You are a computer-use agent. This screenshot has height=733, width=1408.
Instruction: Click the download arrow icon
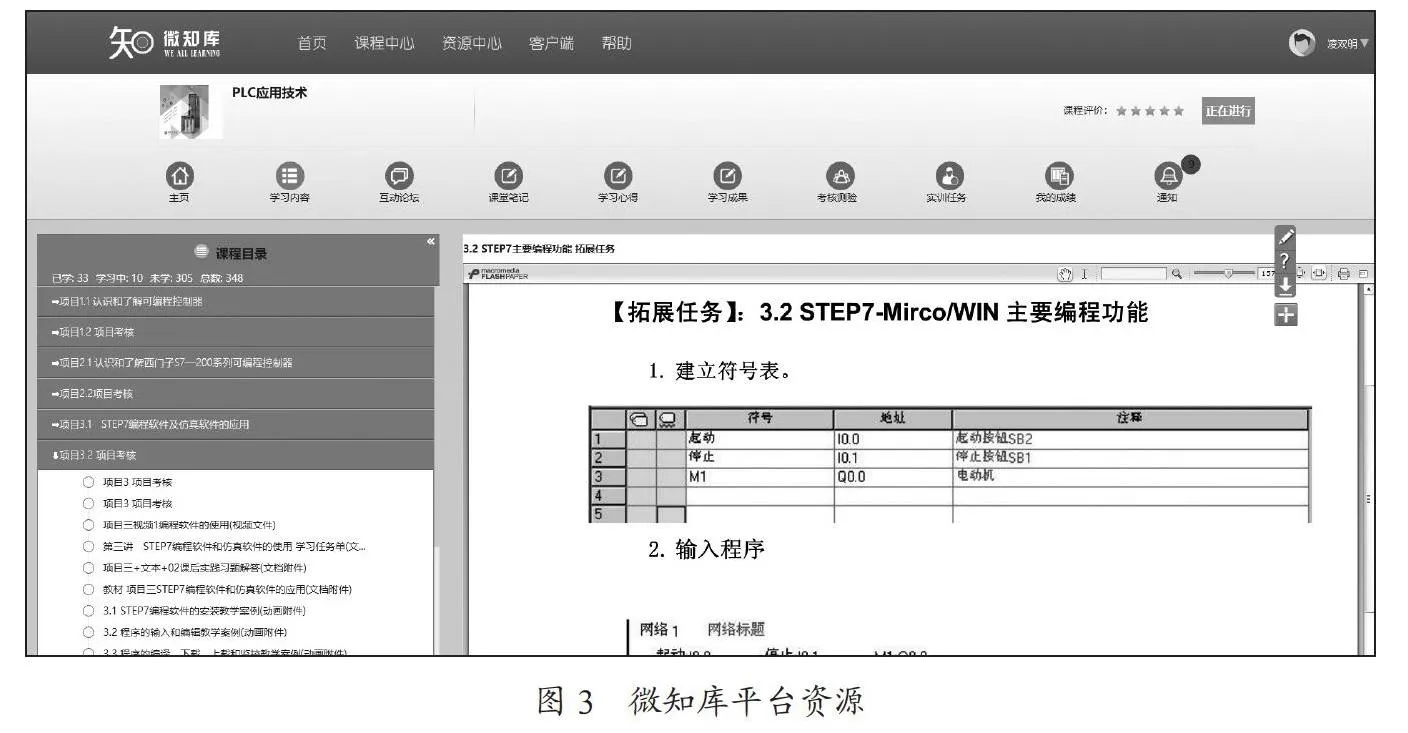tap(1287, 285)
